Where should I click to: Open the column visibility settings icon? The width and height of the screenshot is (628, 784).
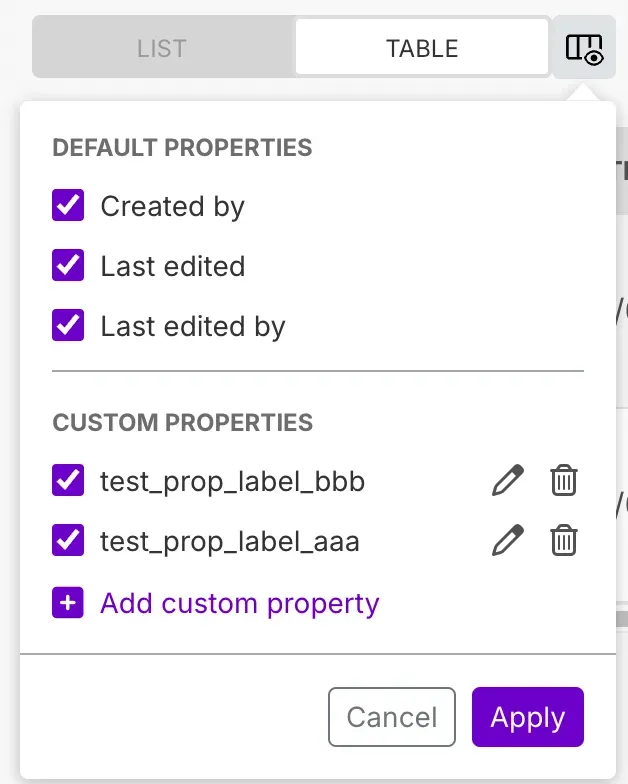[x=584, y=48]
